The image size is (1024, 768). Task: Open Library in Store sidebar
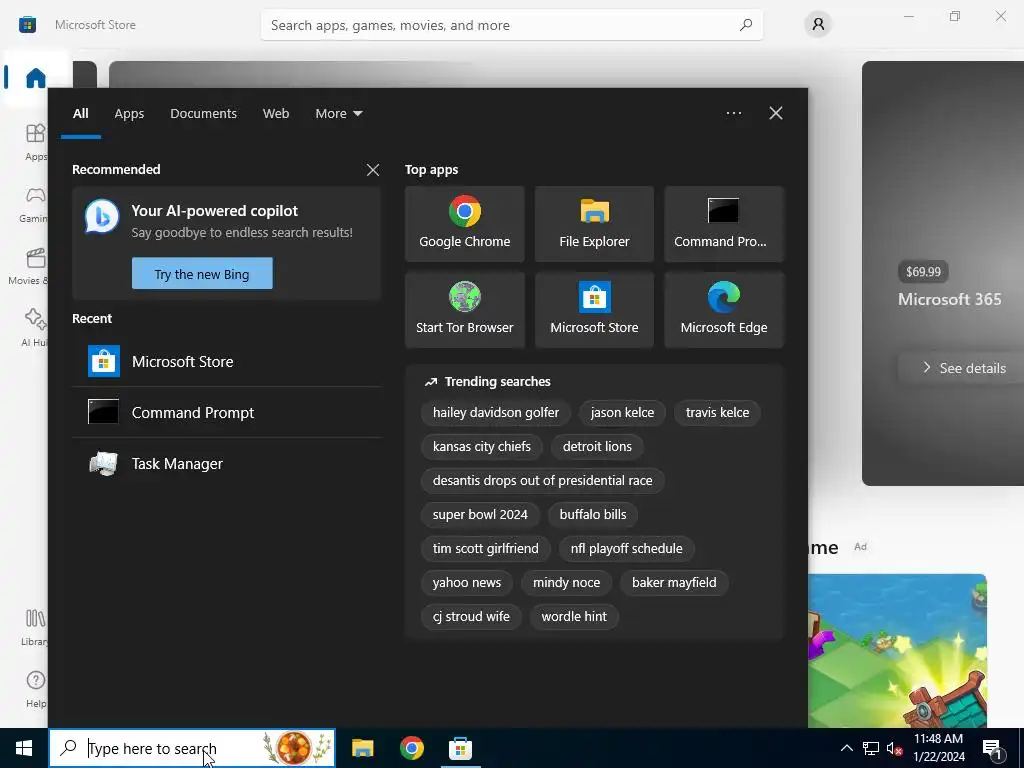pyautogui.click(x=35, y=627)
